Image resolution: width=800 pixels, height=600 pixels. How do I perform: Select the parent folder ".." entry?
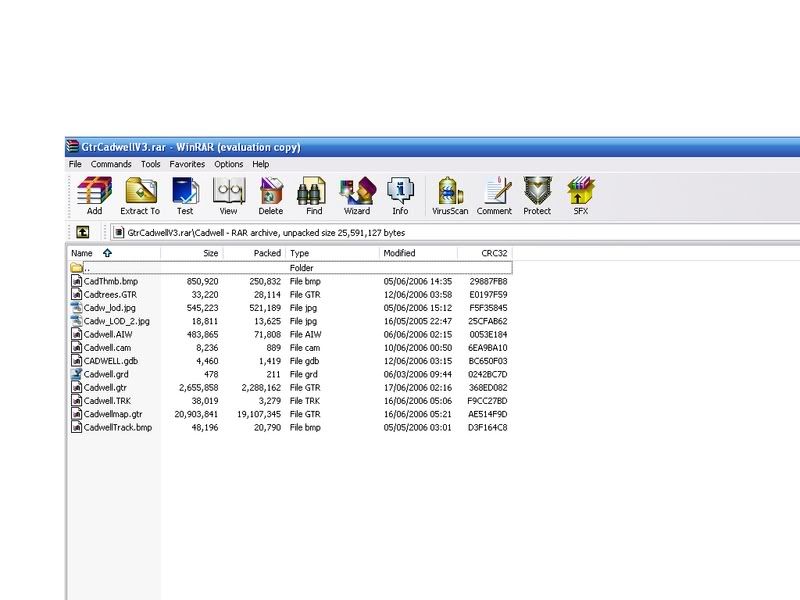click(x=87, y=268)
